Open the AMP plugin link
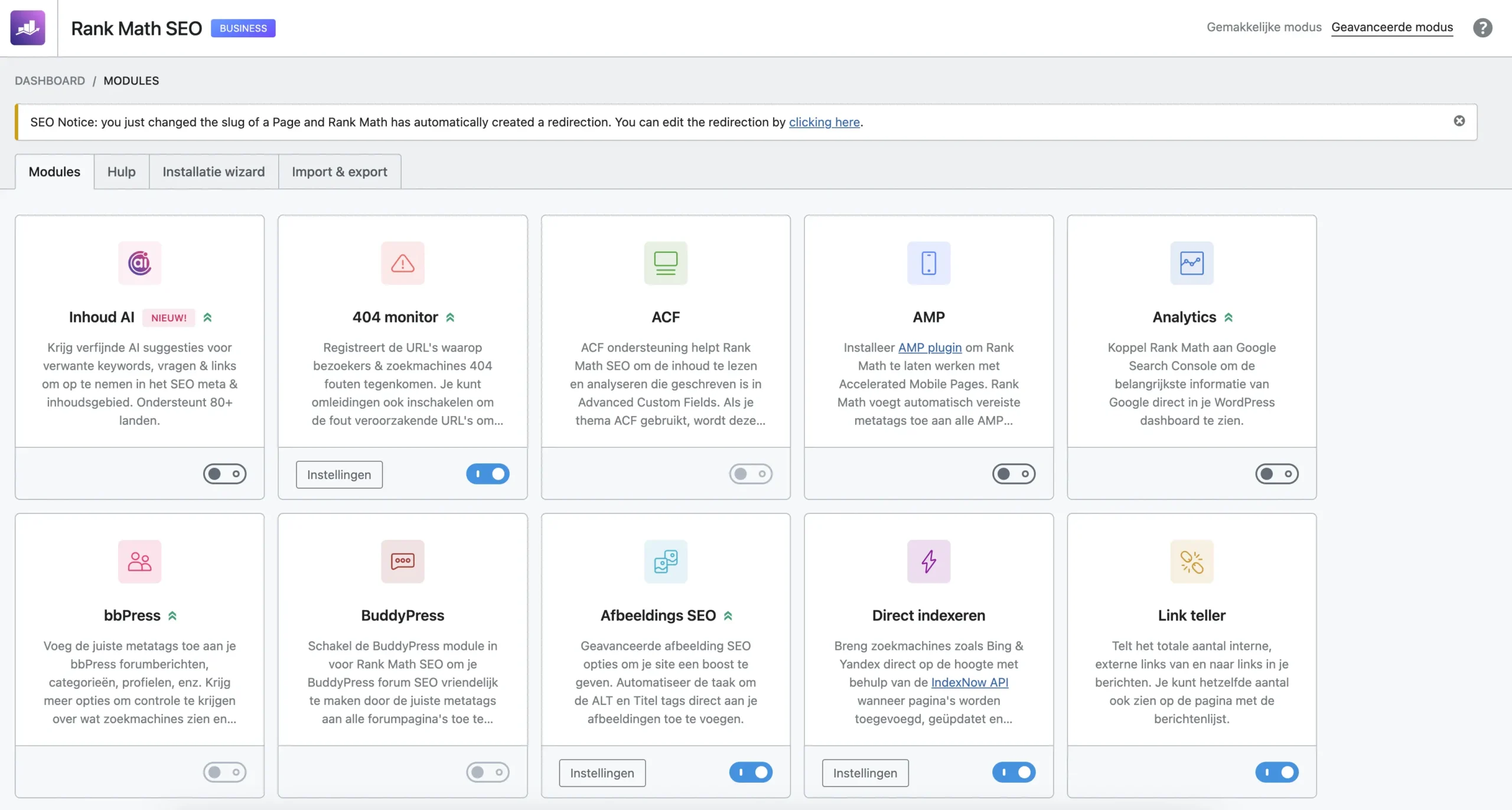This screenshot has height=810, width=1512. (930, 347)
